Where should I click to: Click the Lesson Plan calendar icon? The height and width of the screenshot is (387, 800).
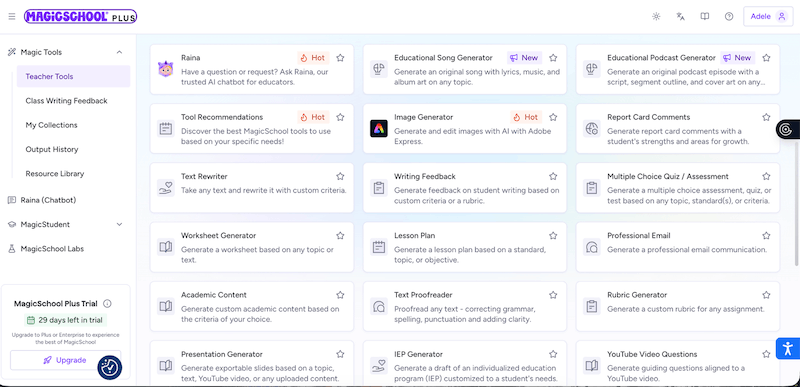pyautogui.click(x=379, y=247)
